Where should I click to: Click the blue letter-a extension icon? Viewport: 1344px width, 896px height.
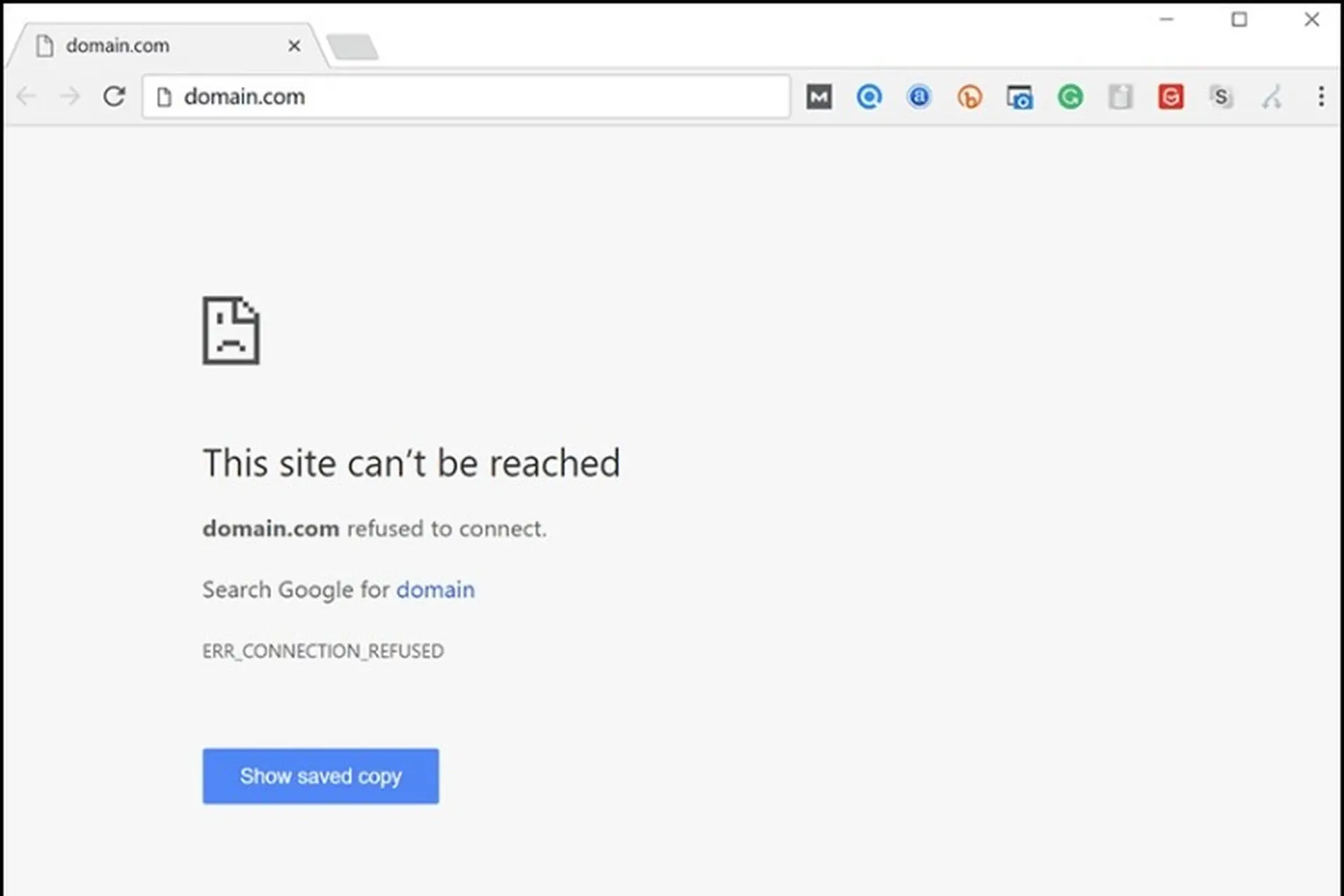tap(918, 97)
